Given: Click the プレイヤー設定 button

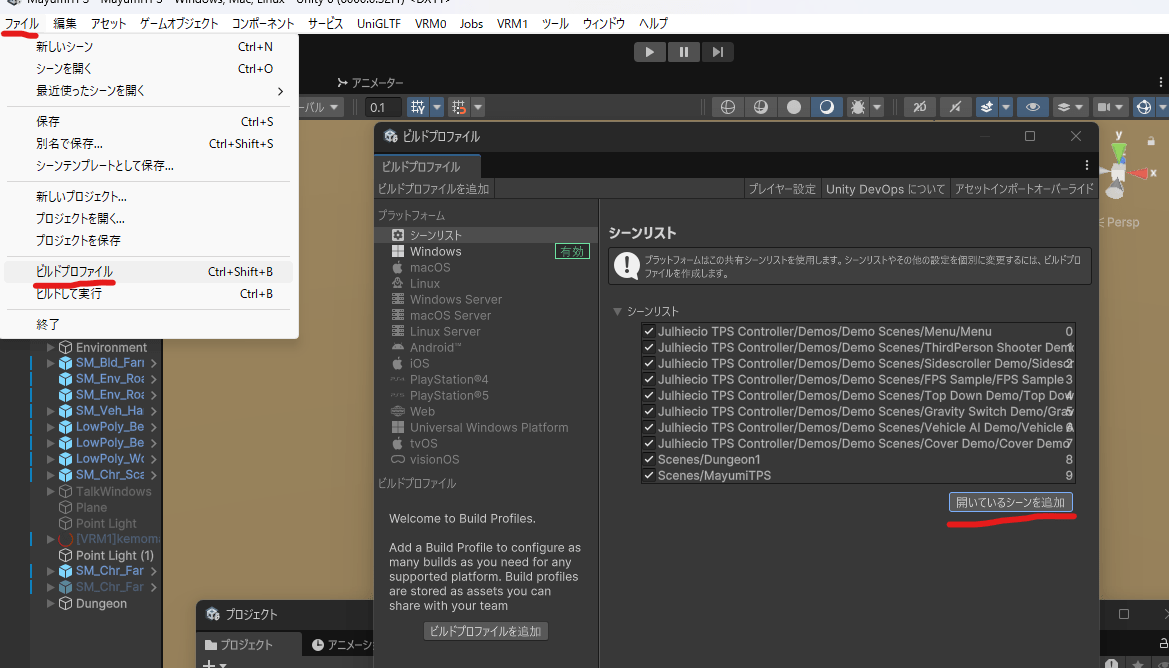Looking at the screenshot, I should point(783,189).
